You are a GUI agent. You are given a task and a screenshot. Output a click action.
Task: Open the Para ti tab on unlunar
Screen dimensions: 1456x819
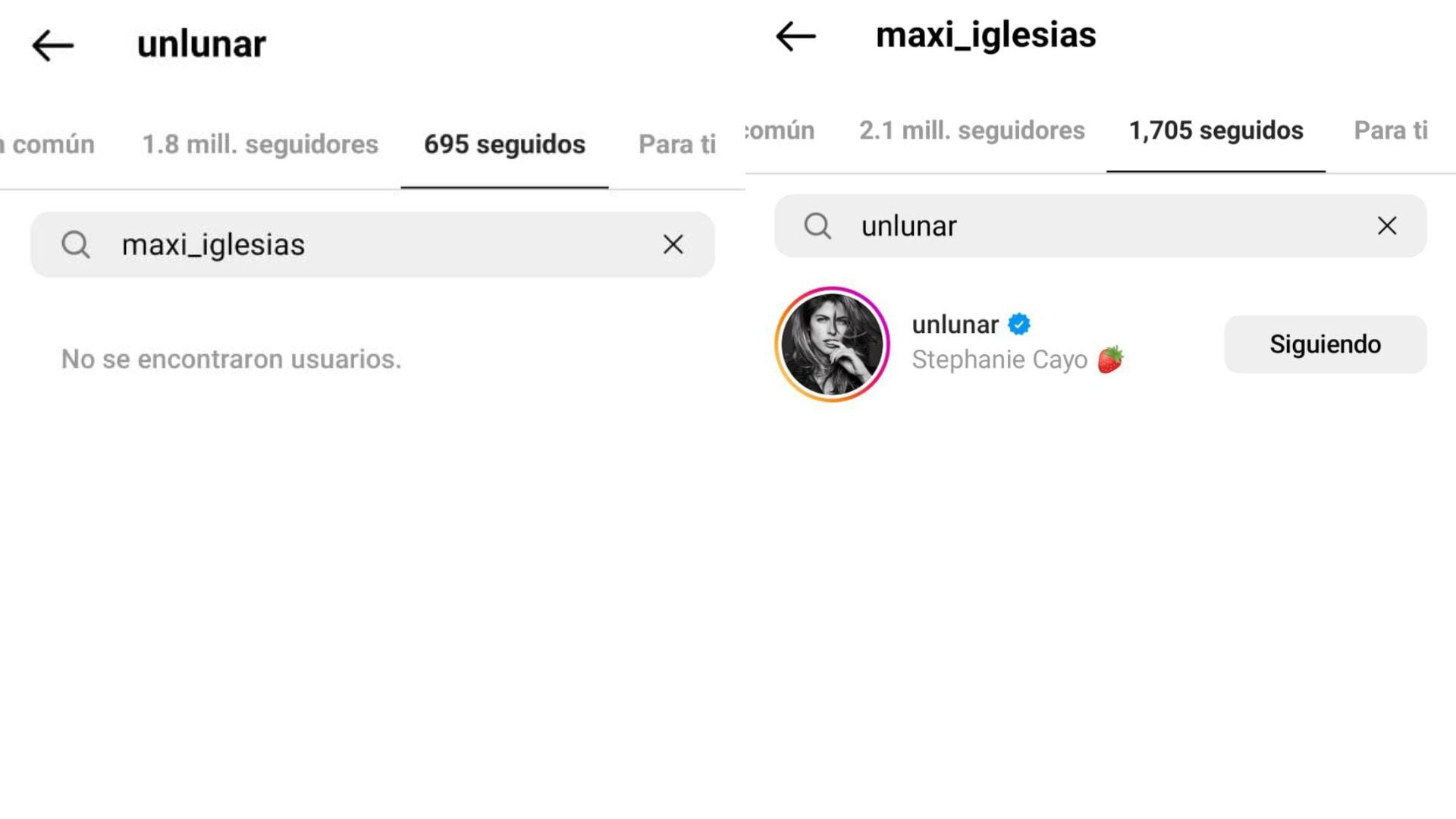677,144
